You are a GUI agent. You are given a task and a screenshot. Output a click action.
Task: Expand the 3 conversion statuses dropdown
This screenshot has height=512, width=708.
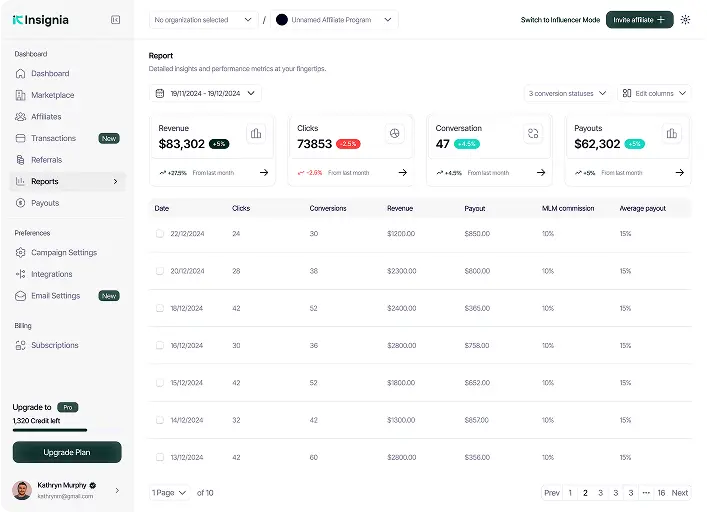point(567,93)
